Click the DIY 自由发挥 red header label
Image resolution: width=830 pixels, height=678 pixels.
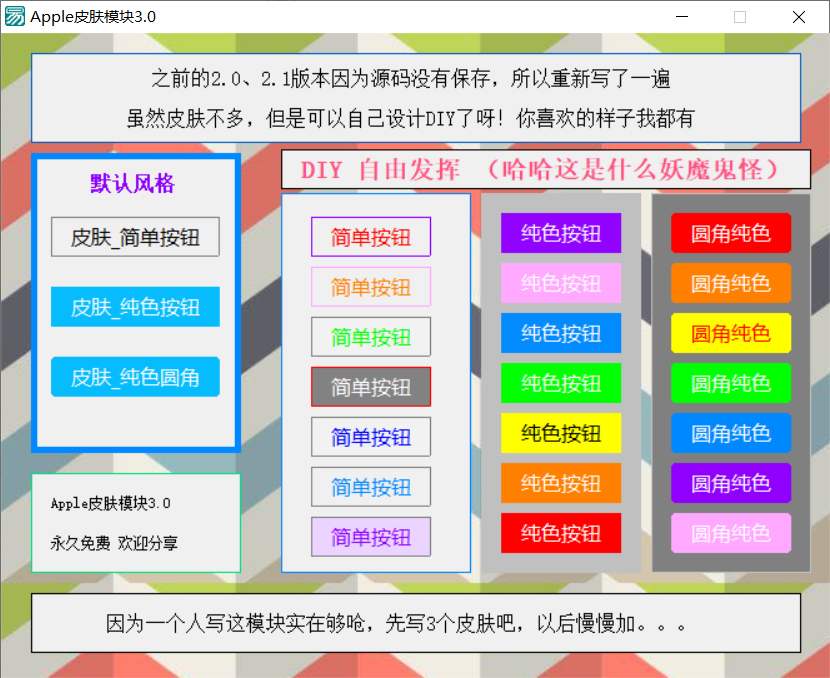[x=546, y=170]
